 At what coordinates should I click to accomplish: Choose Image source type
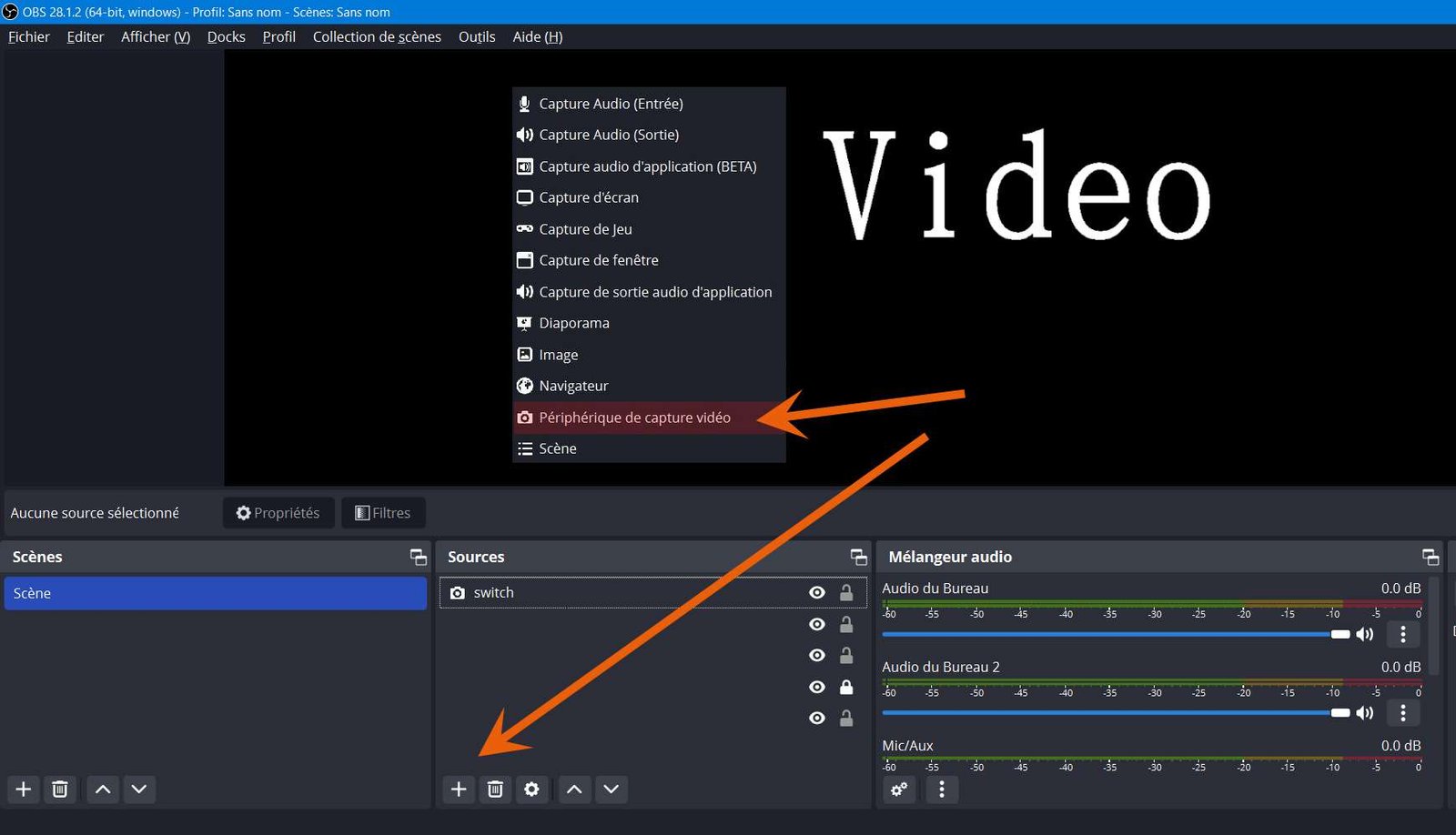649,355
